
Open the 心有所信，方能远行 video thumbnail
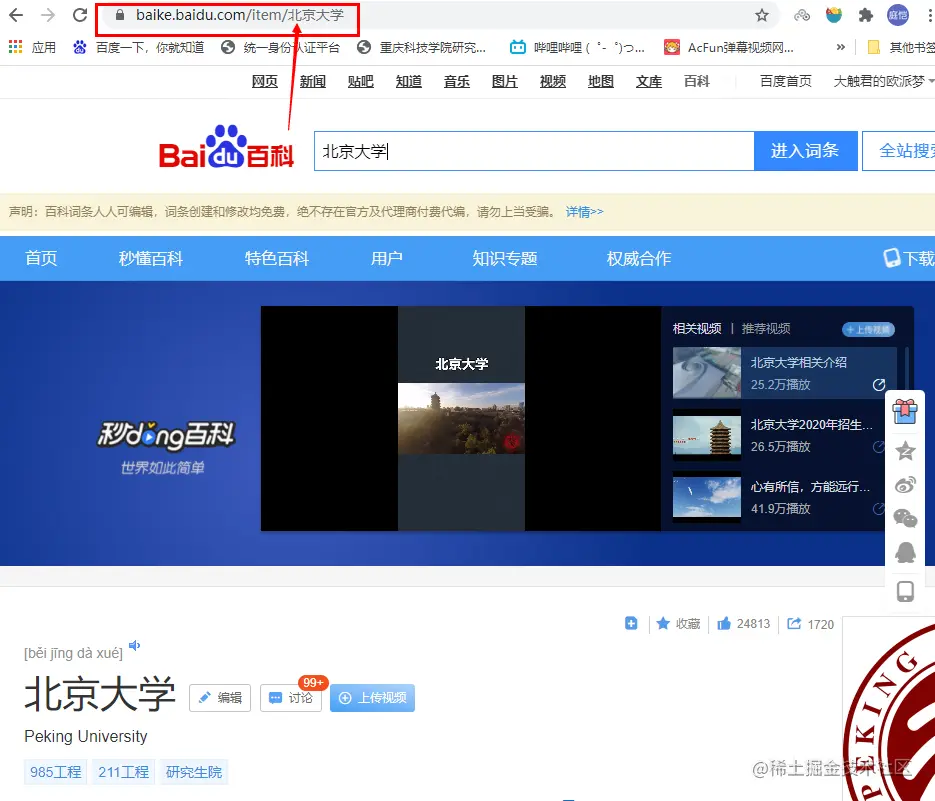point(707,497)
